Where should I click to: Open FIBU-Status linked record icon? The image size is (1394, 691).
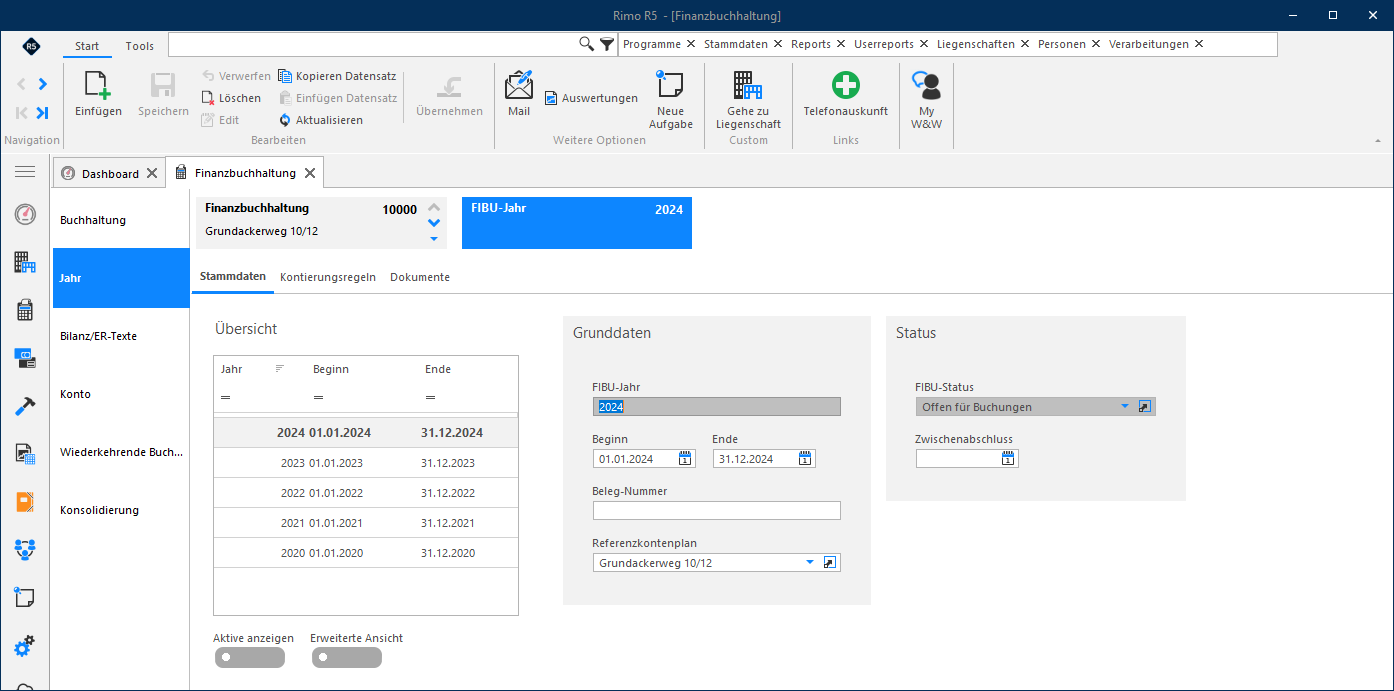[1145, 407]
